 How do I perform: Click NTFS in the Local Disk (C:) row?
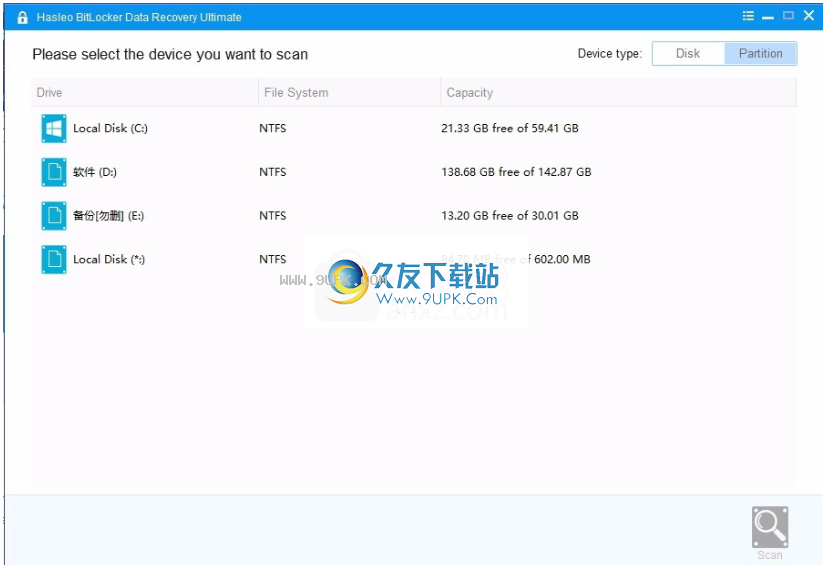(x=273, y=129)
